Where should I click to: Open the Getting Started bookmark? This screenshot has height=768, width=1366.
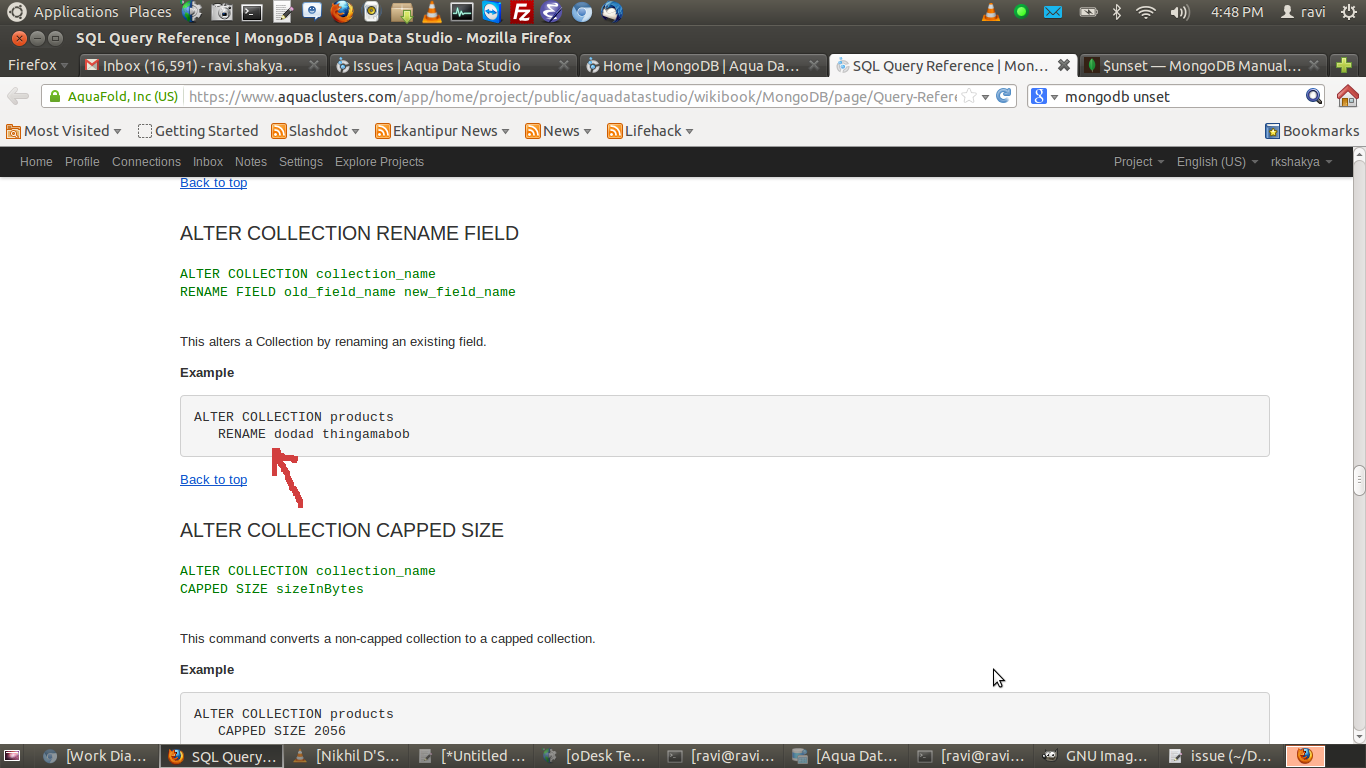click(x=198, y=131)
